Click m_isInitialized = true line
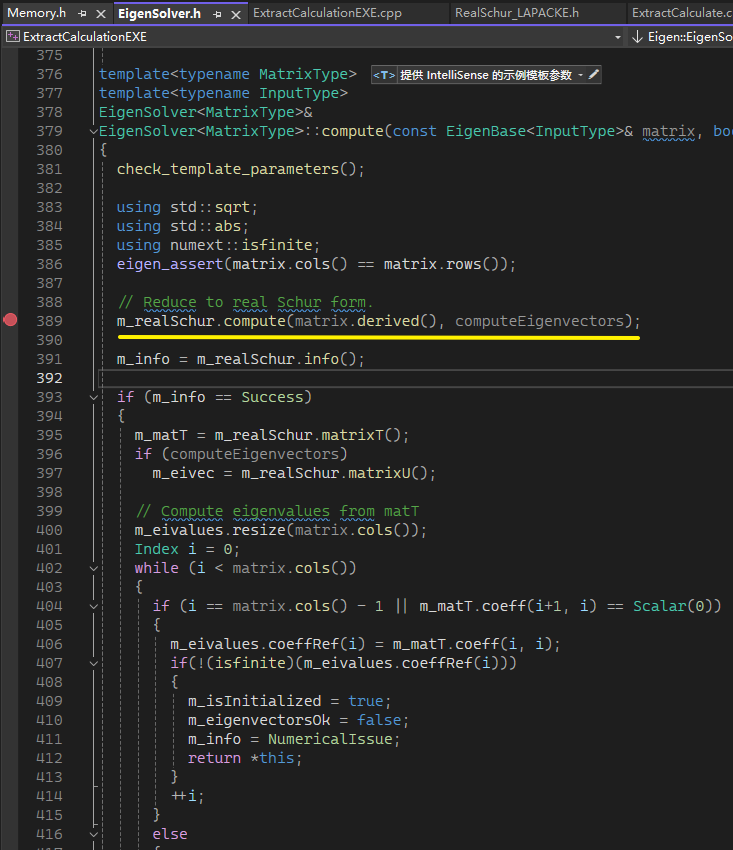Image resolution: width=733 pixels, height=850 pixels. point(290,701)
